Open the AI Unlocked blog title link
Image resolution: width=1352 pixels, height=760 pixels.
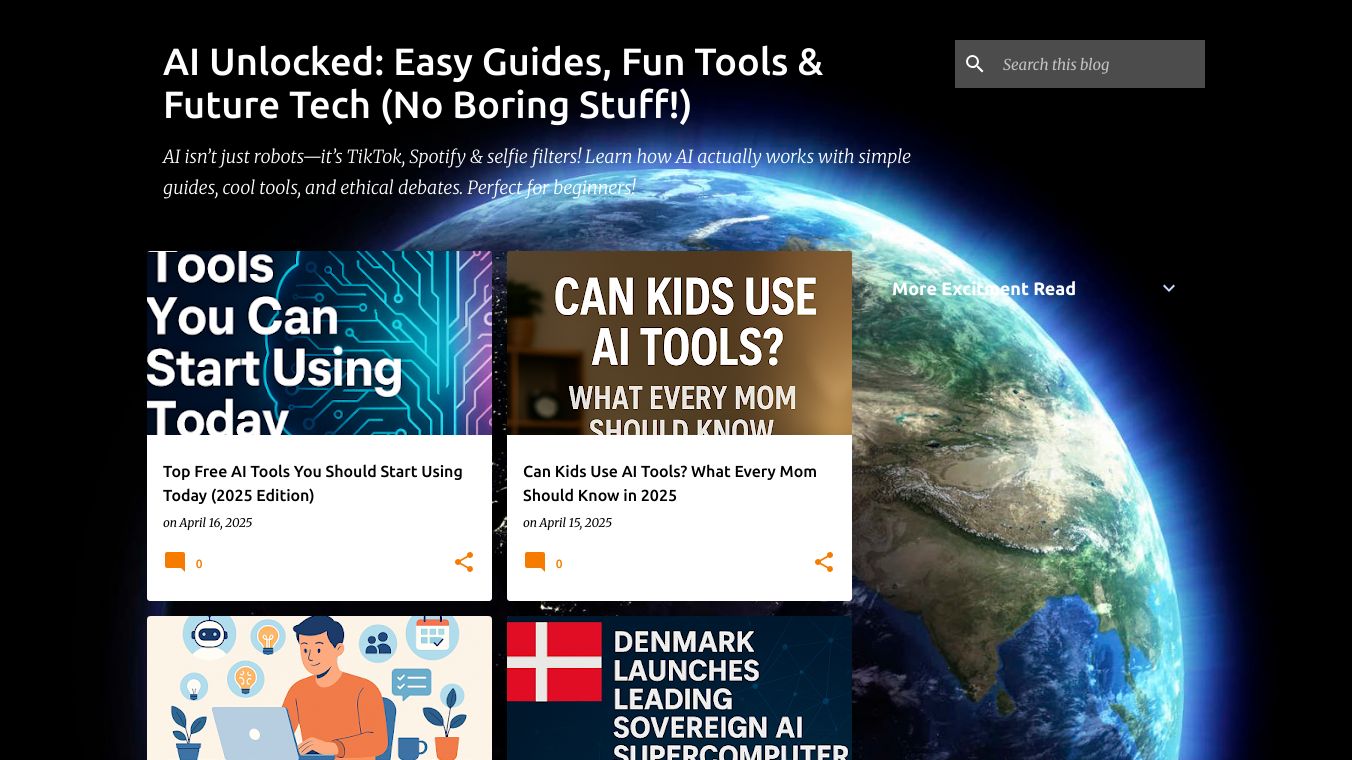pos(493,83)
